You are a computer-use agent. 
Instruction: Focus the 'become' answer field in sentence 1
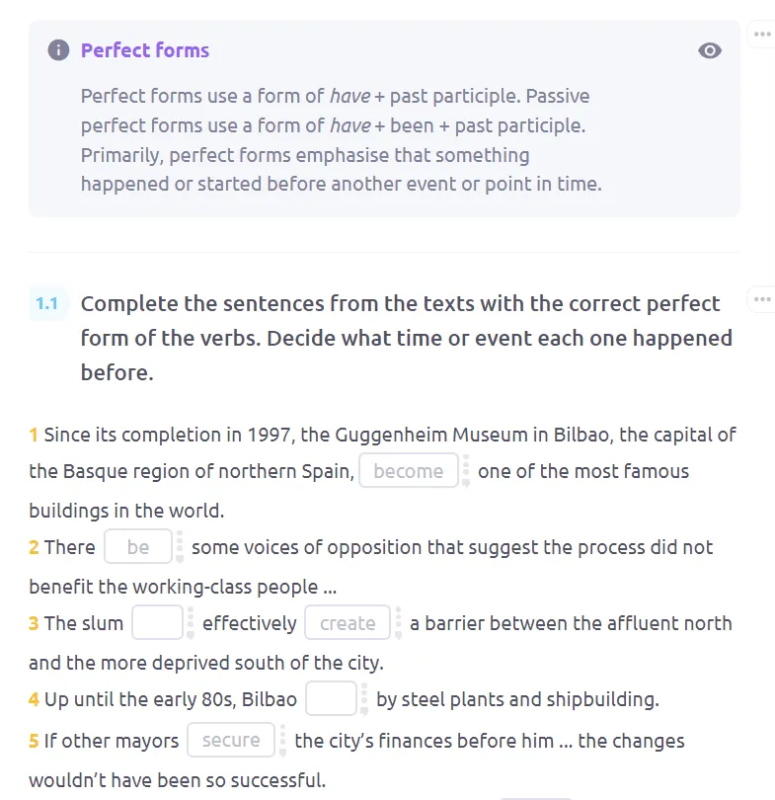coord(409,470)
